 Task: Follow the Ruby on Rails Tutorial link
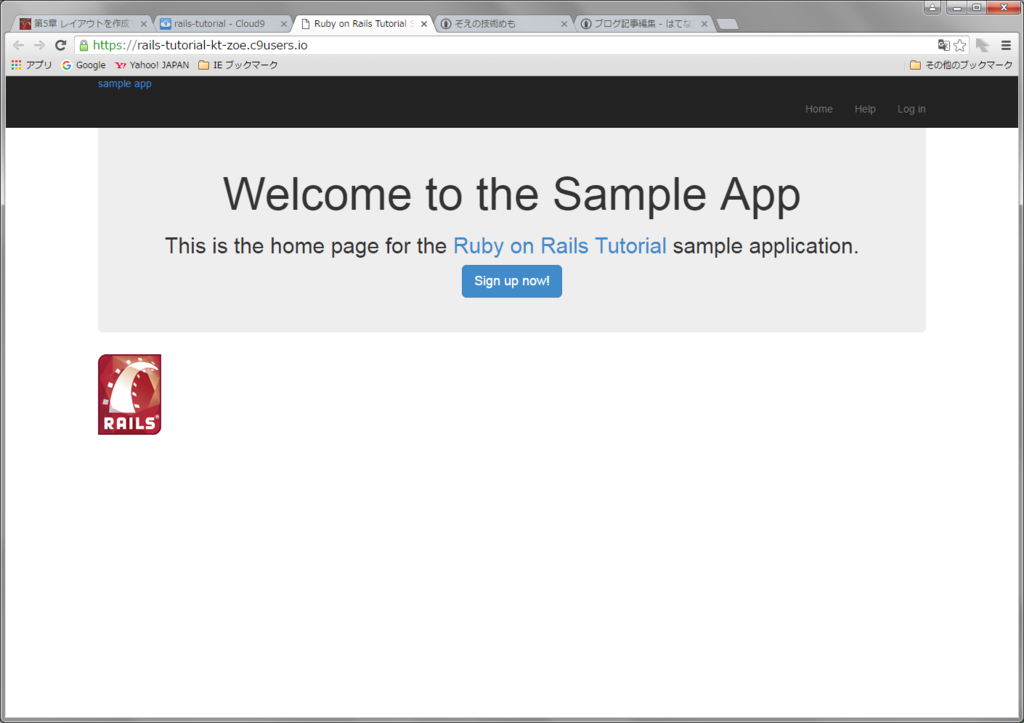point(560,246)
